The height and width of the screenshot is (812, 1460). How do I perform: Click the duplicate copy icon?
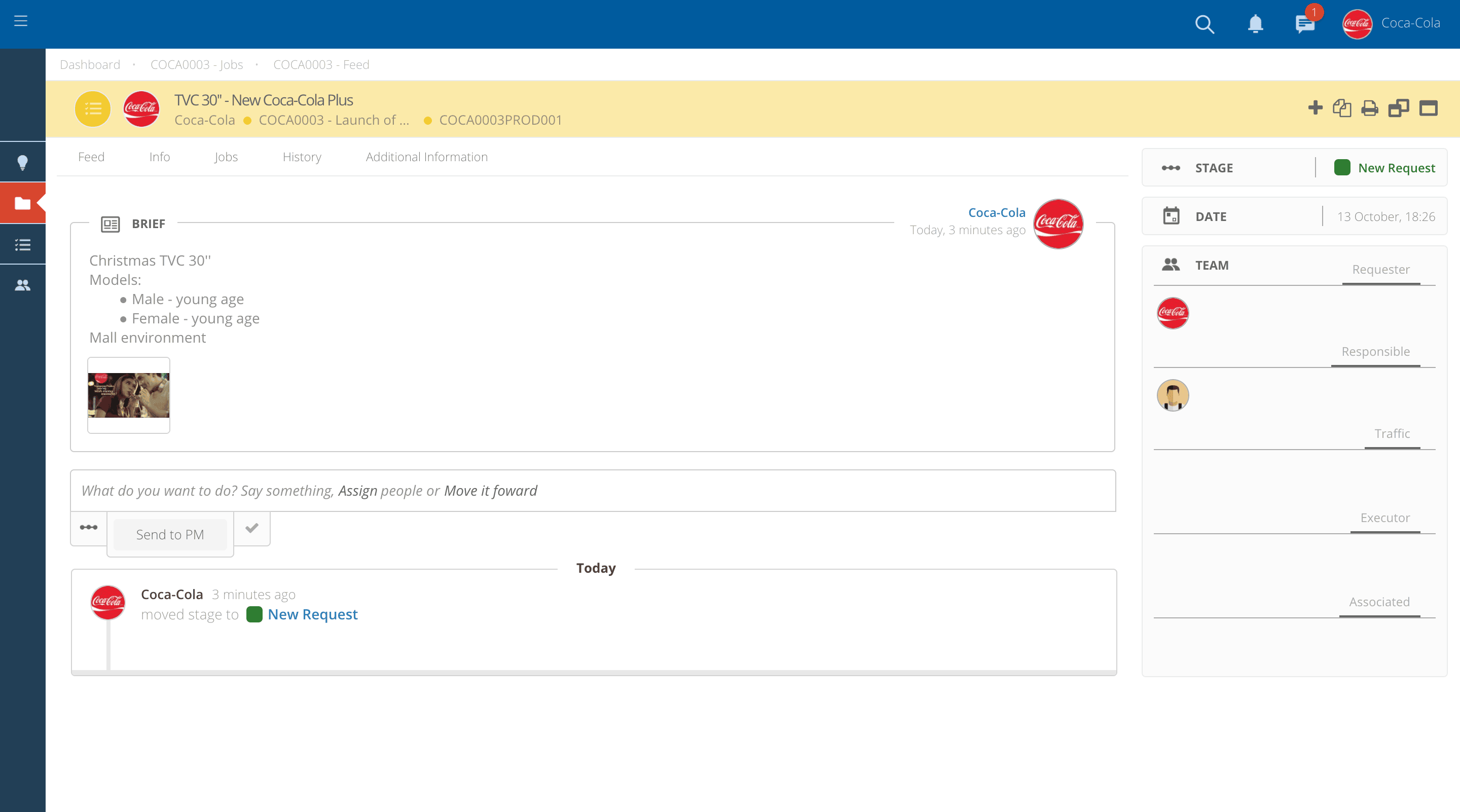1341,107
